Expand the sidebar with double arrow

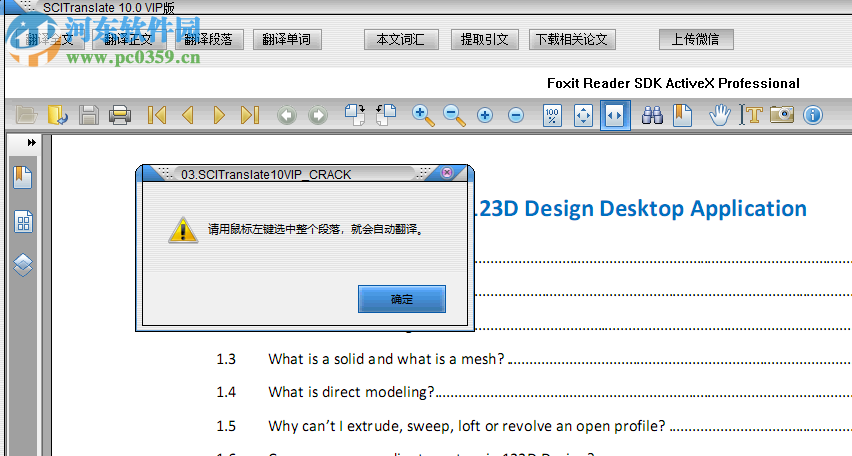(32, 142)
